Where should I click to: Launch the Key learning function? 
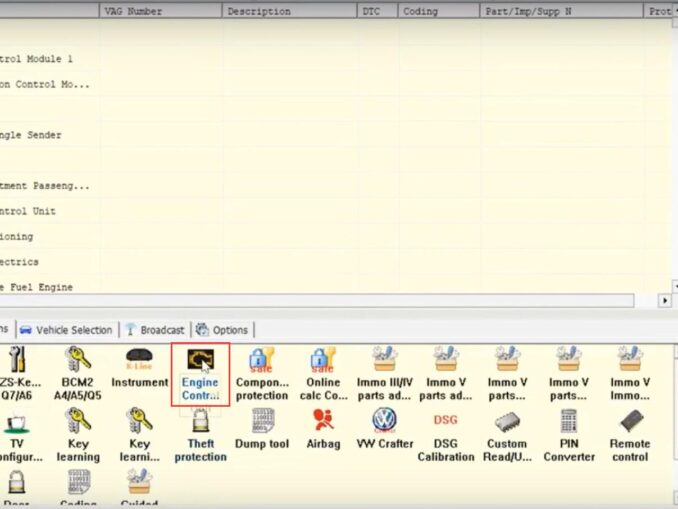pos(78,435)
